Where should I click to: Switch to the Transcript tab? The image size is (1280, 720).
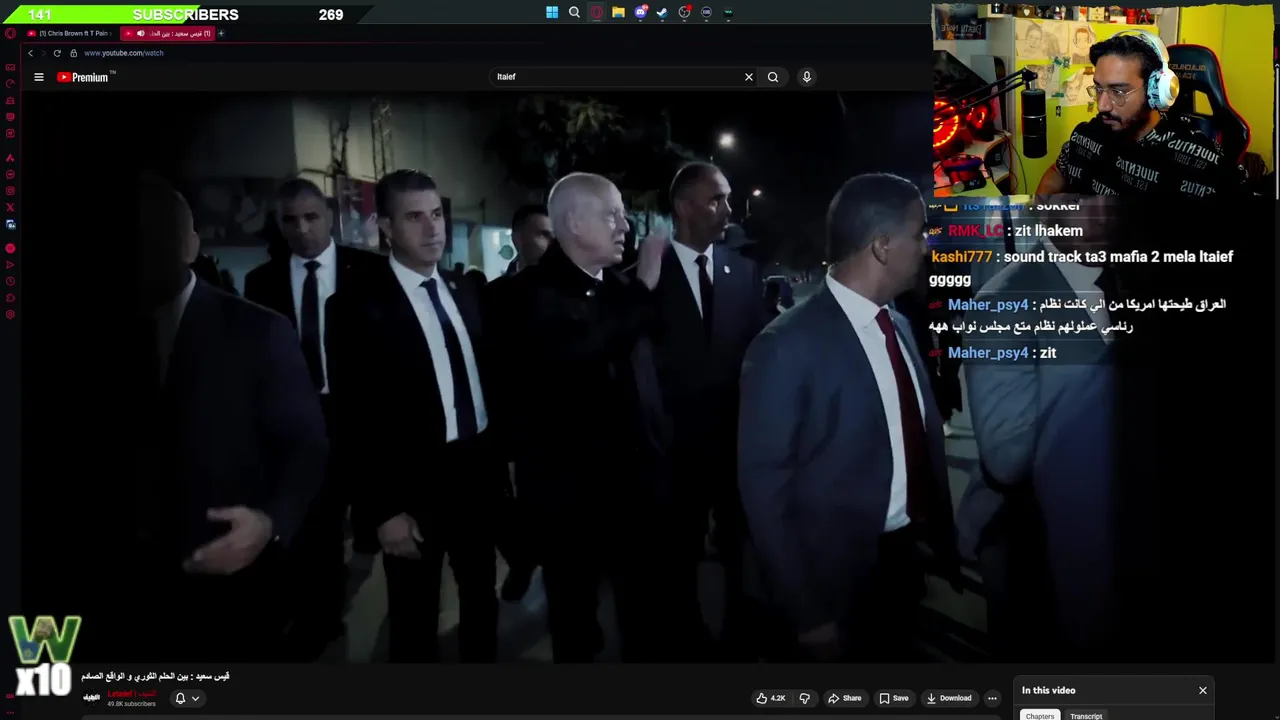tap(1086, 715)
